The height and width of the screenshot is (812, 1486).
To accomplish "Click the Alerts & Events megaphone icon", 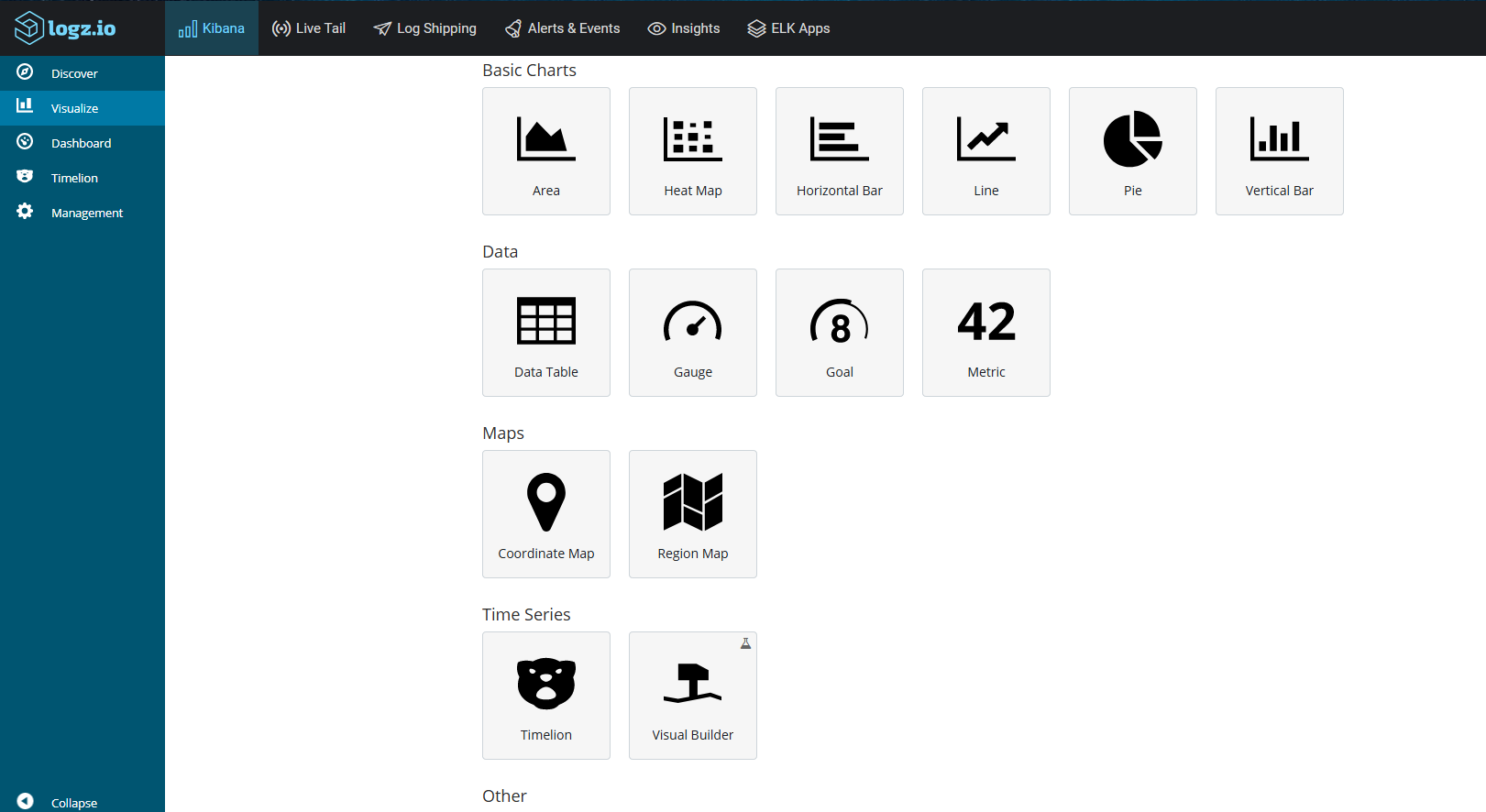I will point(513,29).
